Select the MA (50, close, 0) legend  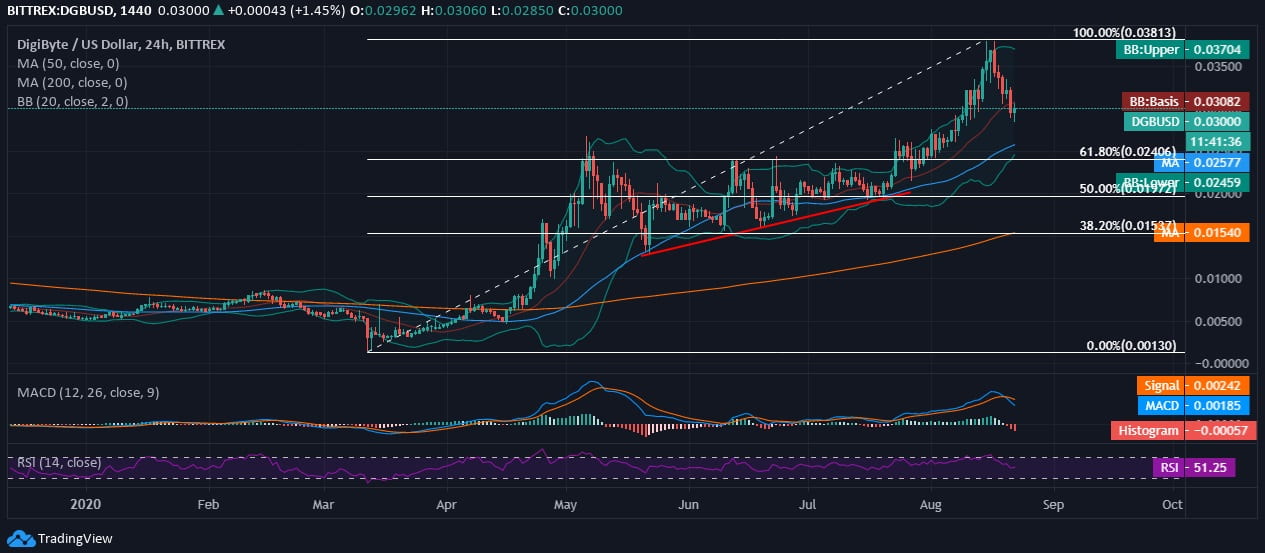pos(72,63)
